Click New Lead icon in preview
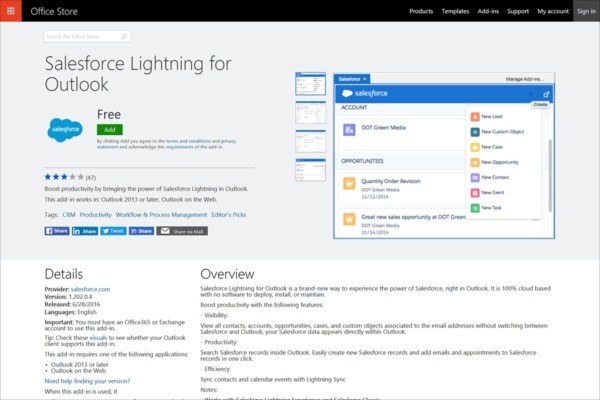Image resolution: width=600 pixels, height=400 pixels. click(475, 117)
